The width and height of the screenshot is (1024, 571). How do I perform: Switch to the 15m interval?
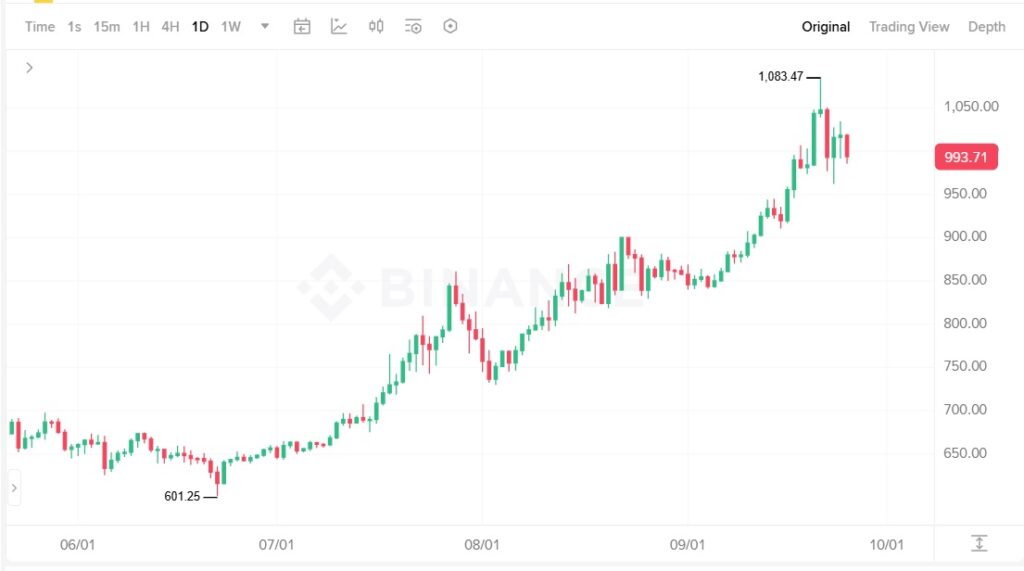point(107,27)
